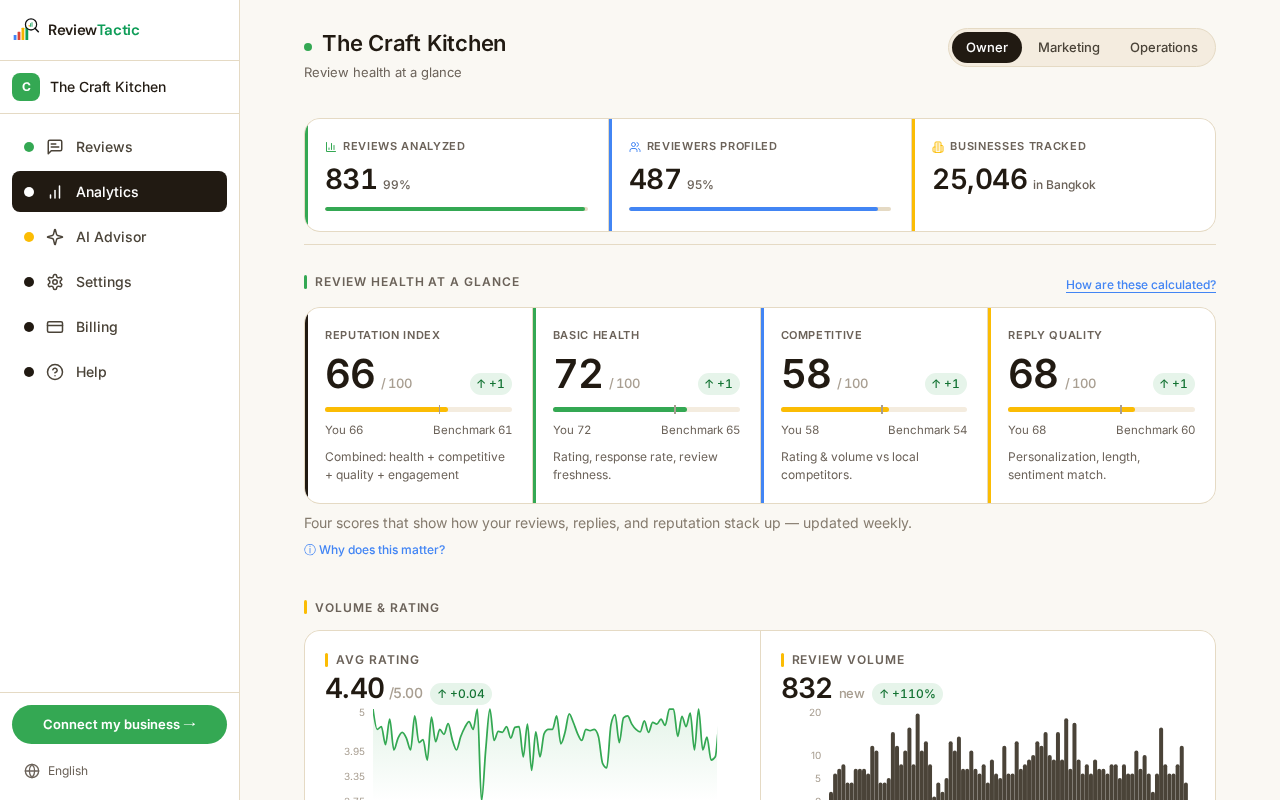1280x800 pixels.
Task: Click the green status dot next to title
Action: [x=308, y=47]
